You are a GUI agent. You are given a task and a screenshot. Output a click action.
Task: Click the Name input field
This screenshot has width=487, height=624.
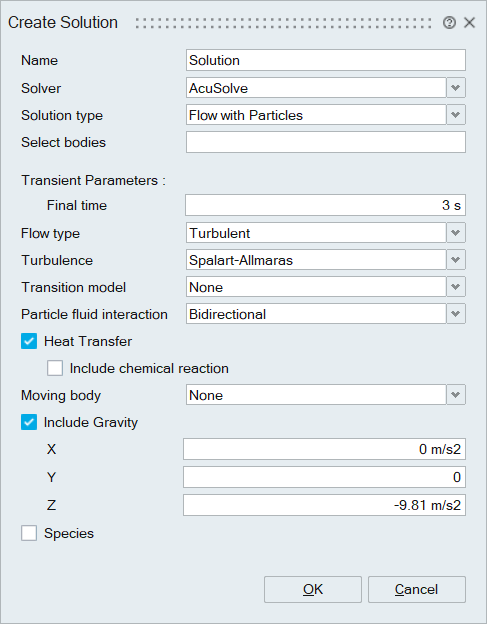pyautogui.click(x=325, y=60)
